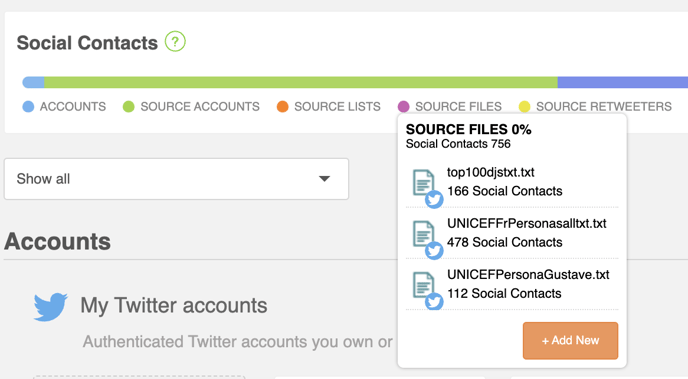The image size is (688, 379).
Task: Click the UNICEFFrPersonasalltxt.txt file icon
Action: [x=424, y=233]
